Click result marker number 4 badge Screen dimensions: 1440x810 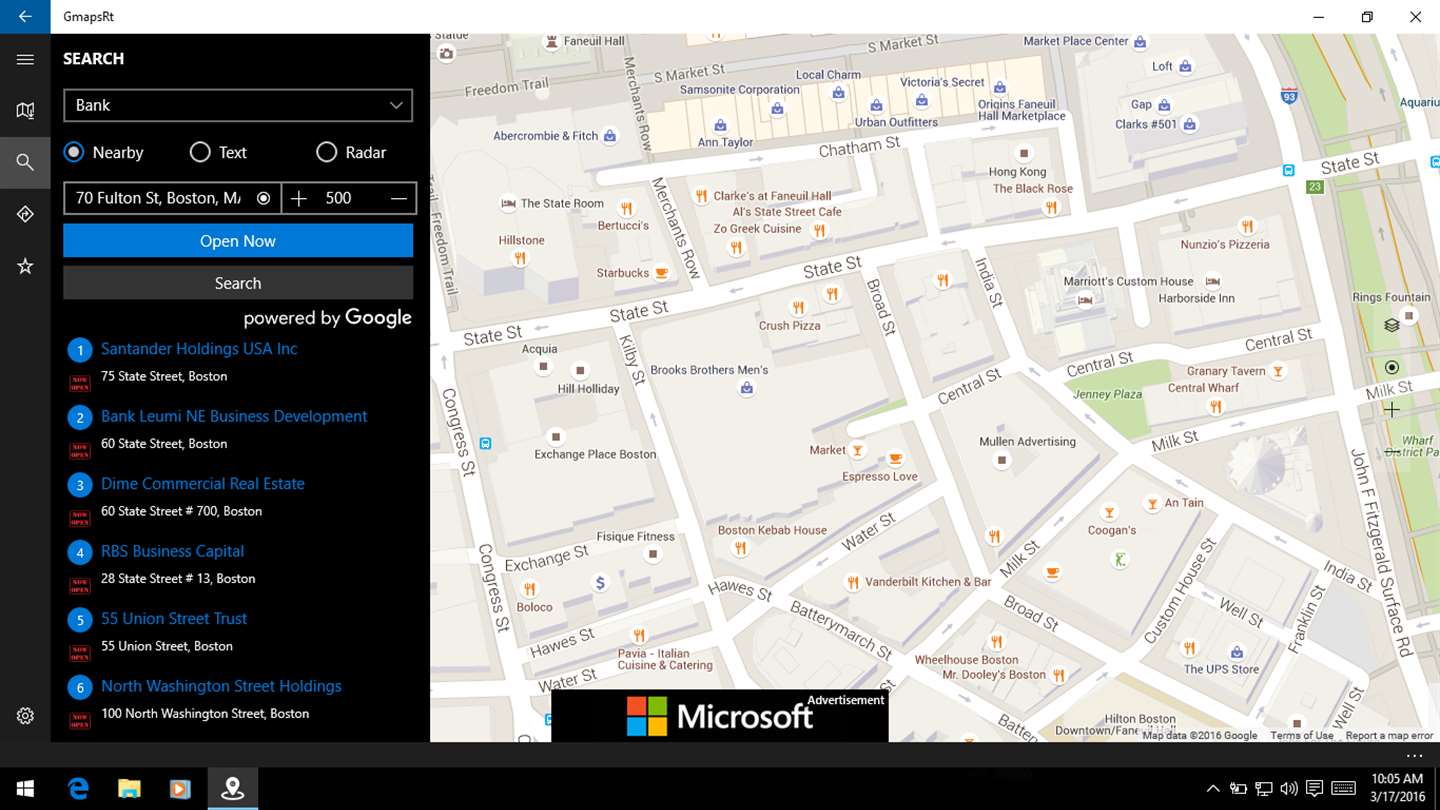[x=80, y=552]
